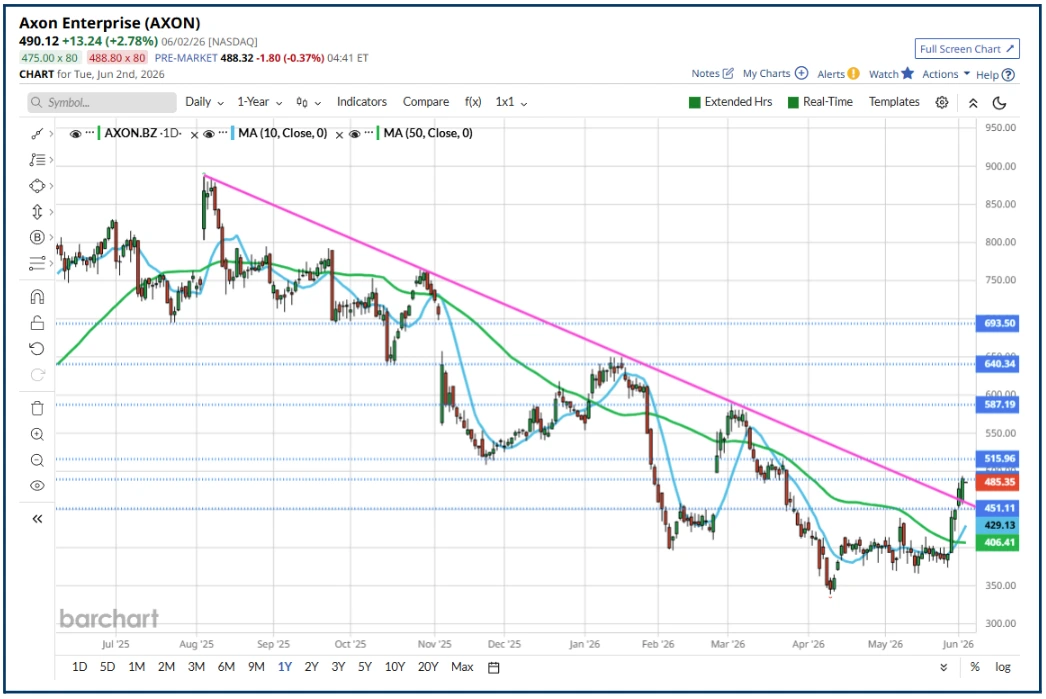Viewport: 1046px width, 699px height.
Task: Open the Indicators menu
Action: (x=362, y=102)
